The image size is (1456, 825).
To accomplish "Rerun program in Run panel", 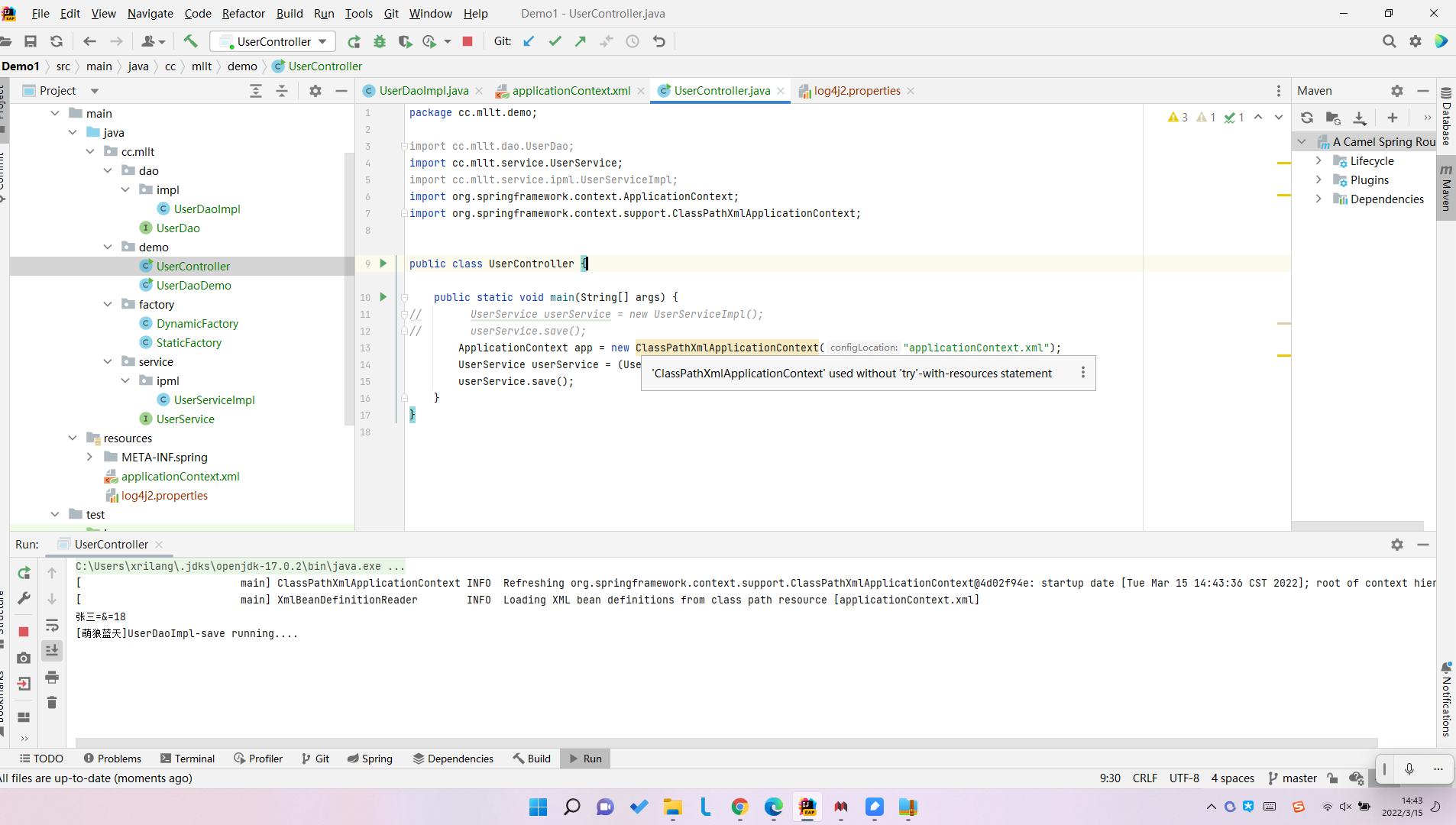I will coord(24,573).
